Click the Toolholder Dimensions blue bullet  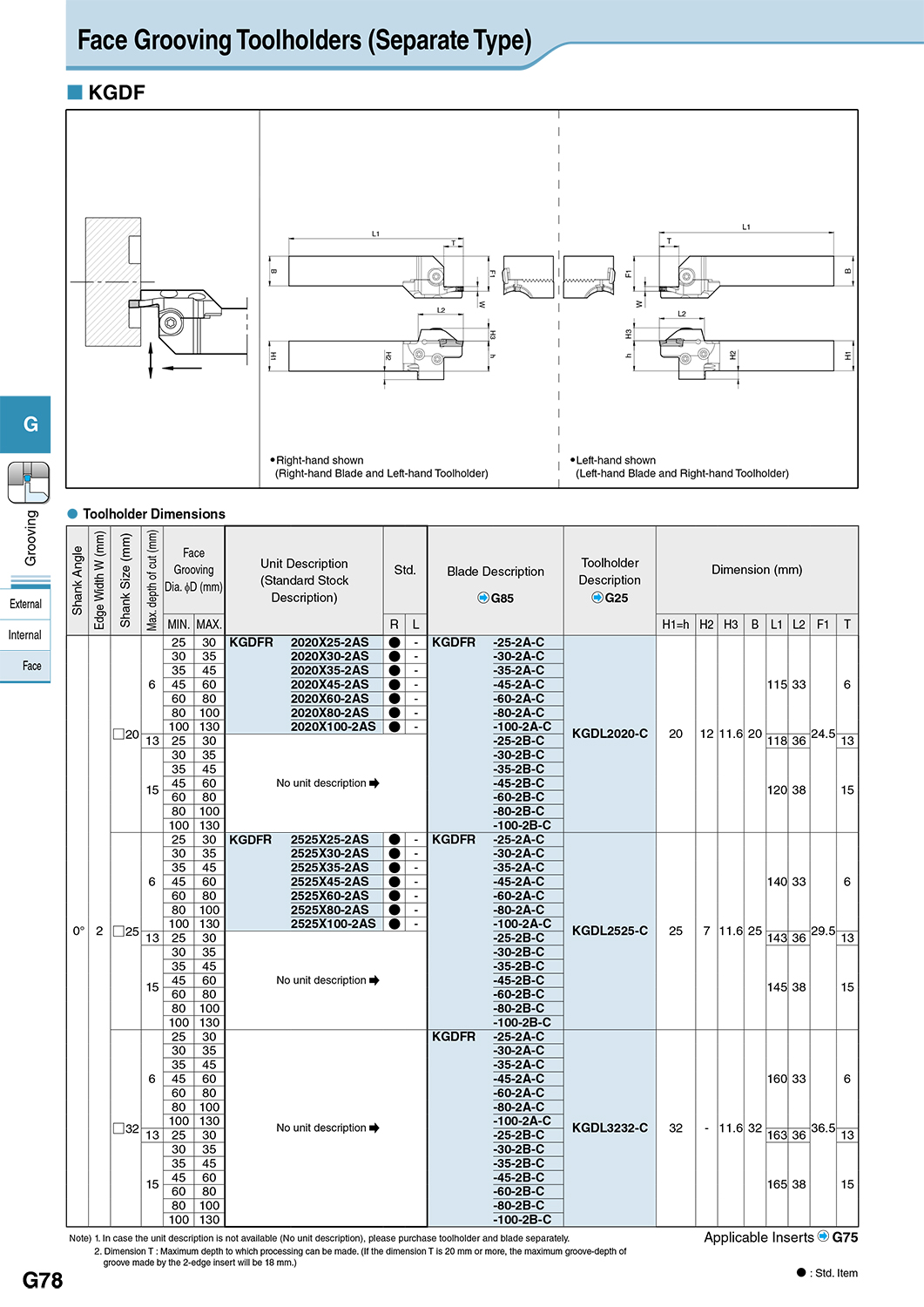pos(73,514)
